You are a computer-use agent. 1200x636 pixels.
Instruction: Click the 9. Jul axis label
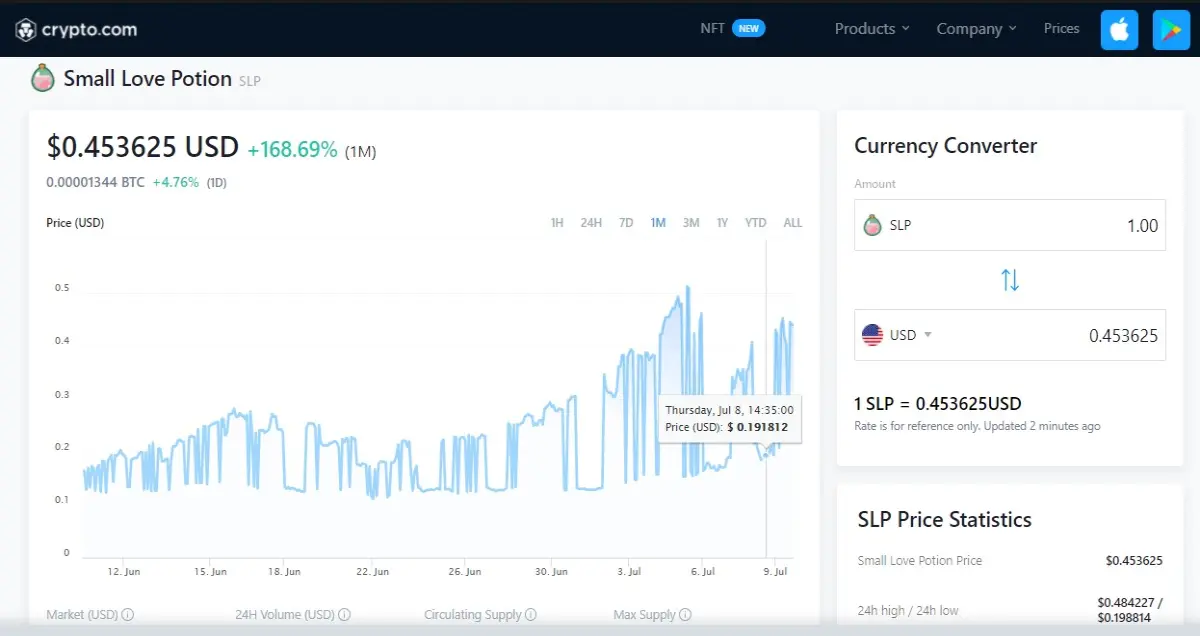[x=775, y=572]
